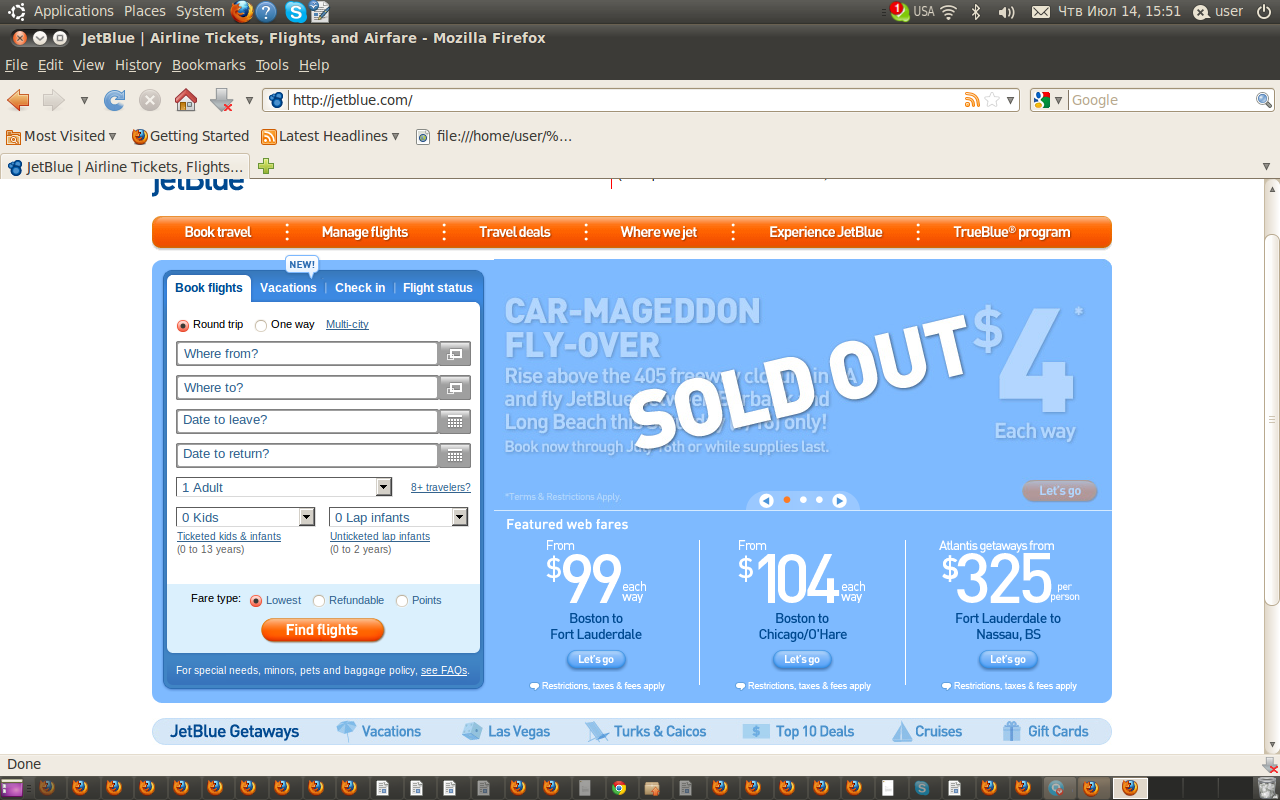This screenshot has height=800, width=1280.
Task: Choose the Refundable fare type
Action: coord(319,601)
